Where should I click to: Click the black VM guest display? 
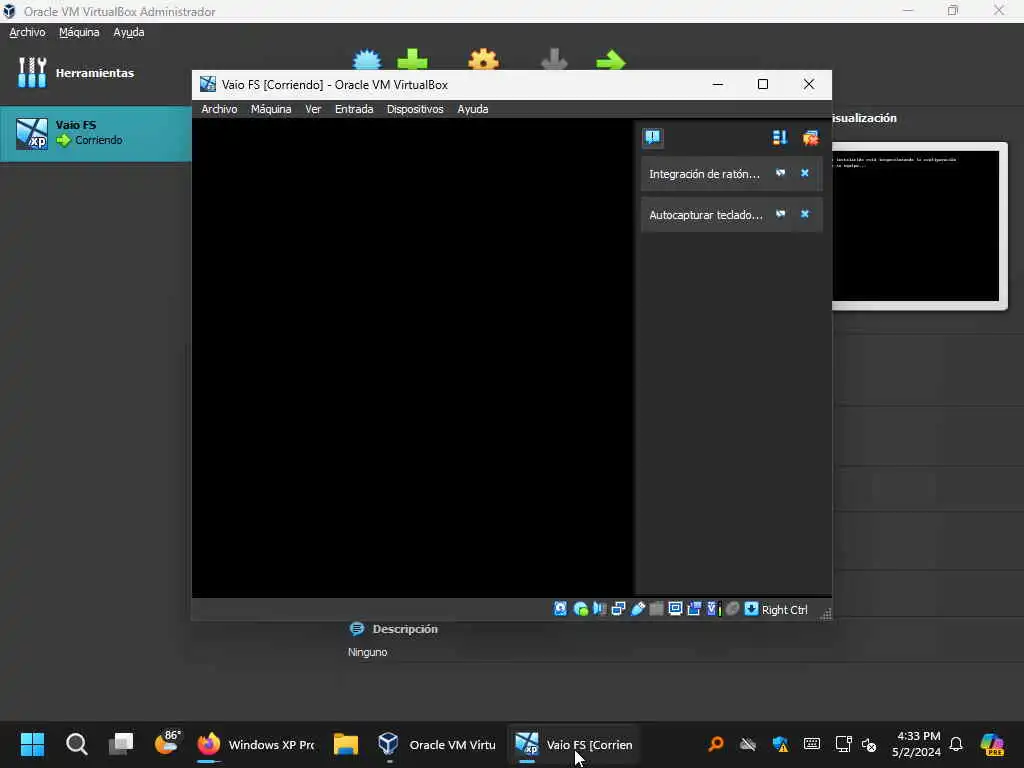(413, 358)
